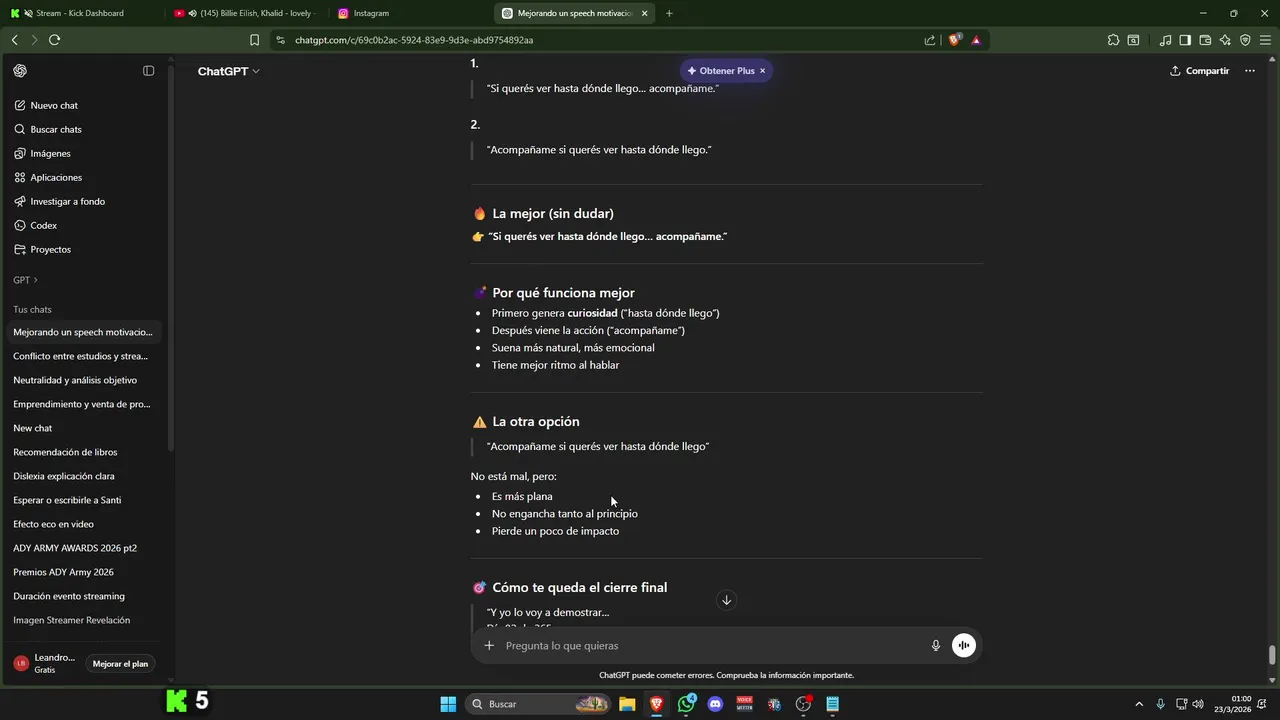This screenshot has width=1280, height=720.
Task: Click the plus attach icon in the prompt box
Action: pos(489,646)
